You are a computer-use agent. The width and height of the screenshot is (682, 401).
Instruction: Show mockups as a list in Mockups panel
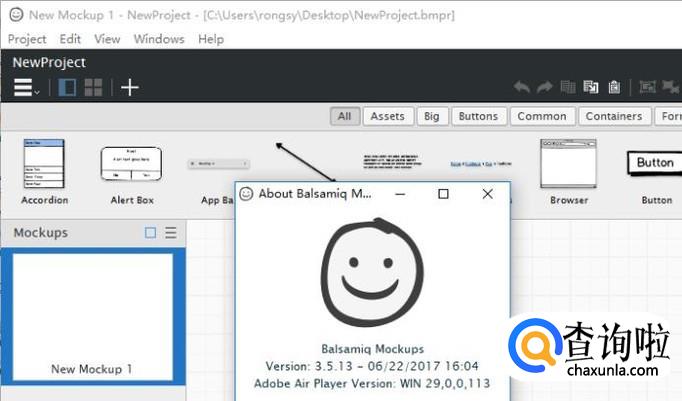(171, 233)
